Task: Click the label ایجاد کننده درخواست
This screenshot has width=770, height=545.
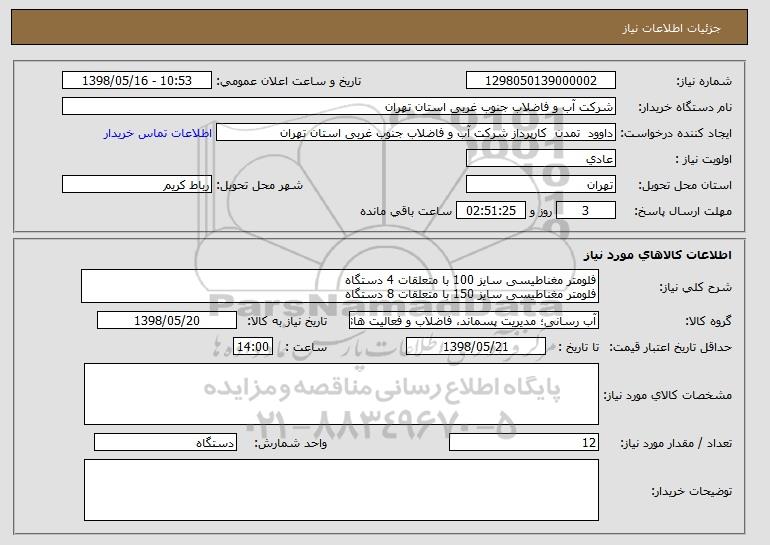Action: (x=676, y=134)
